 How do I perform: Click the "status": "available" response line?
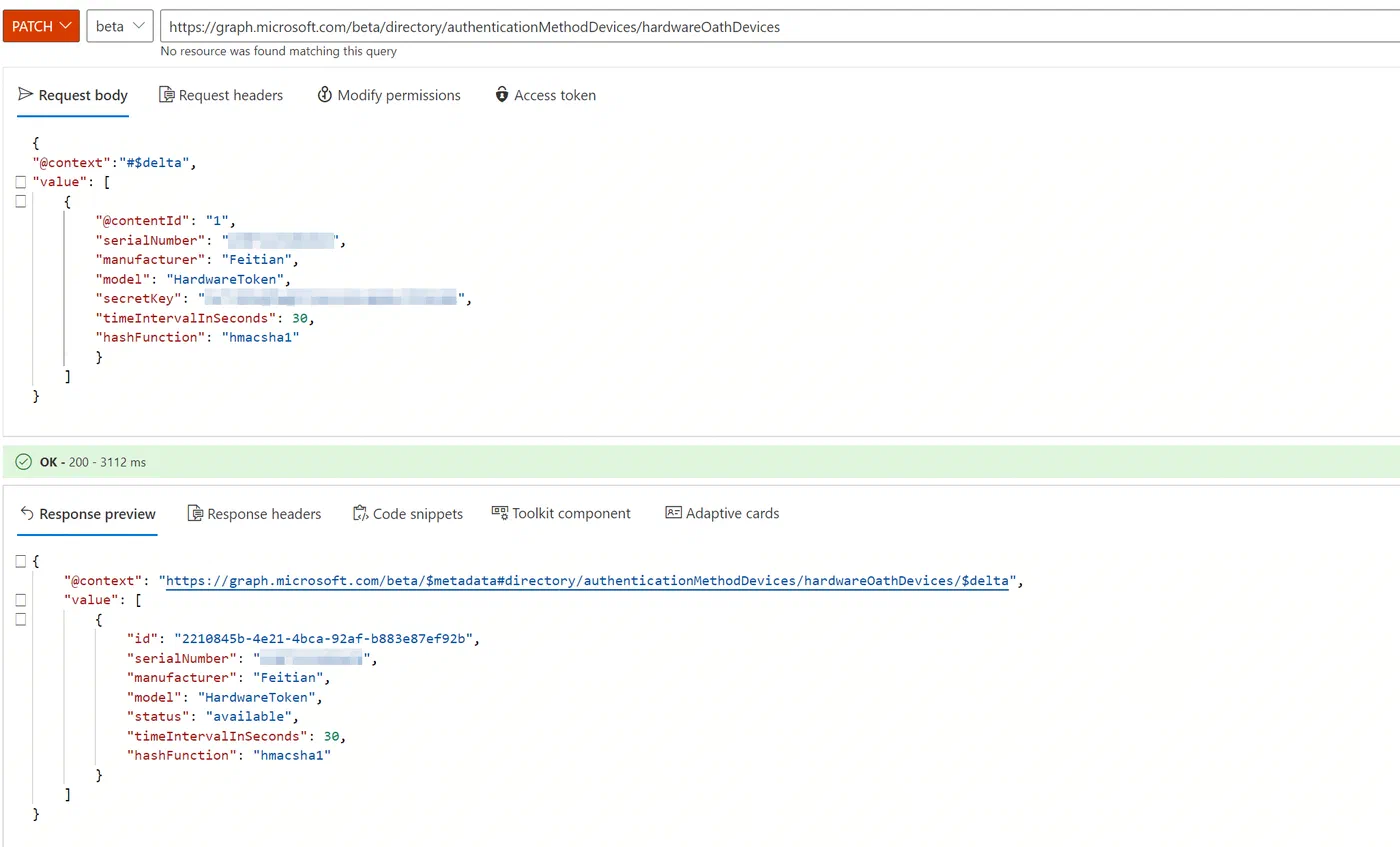point(212,716)
